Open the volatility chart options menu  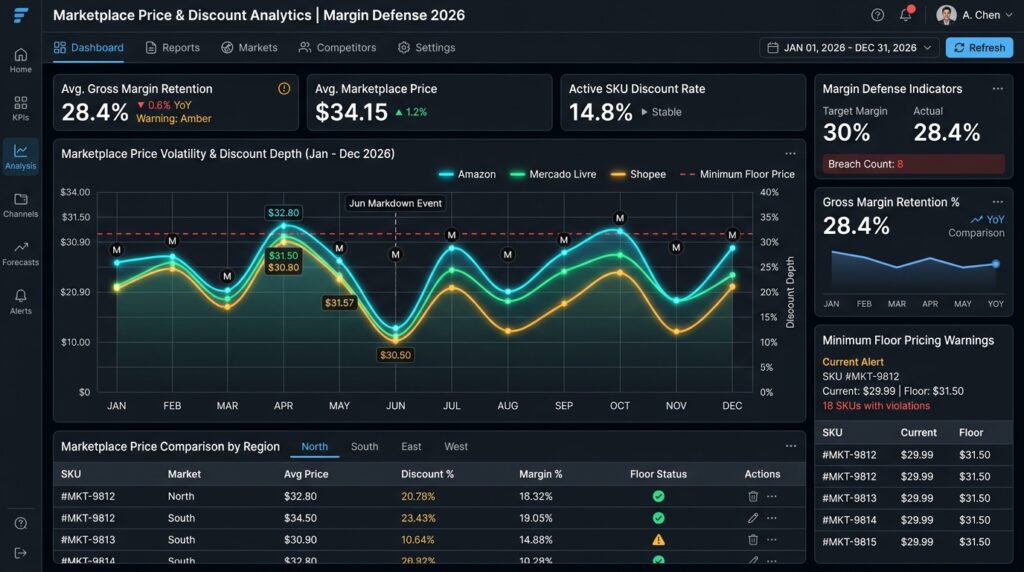790,153
